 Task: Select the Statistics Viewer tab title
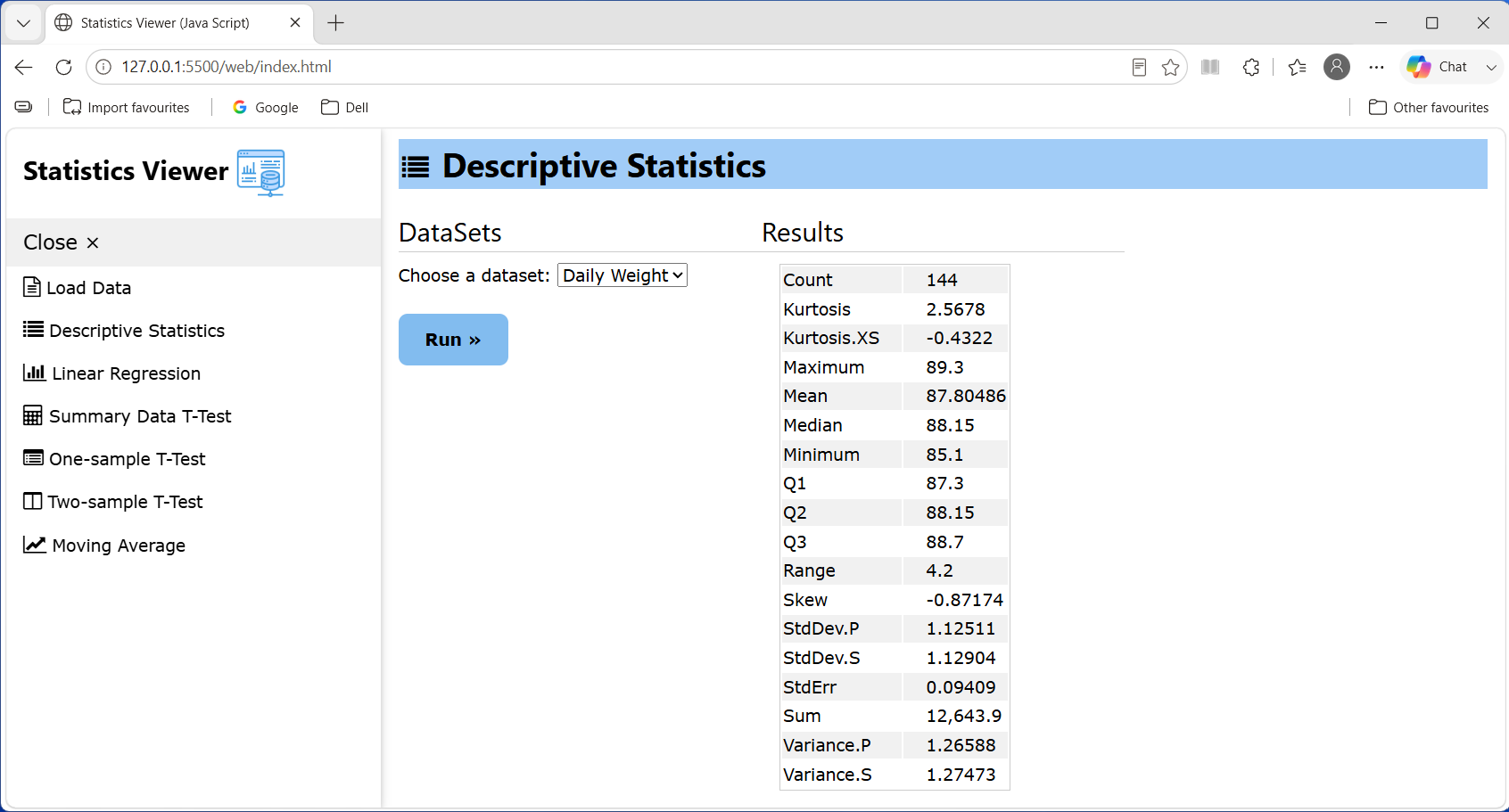click(165, 23)
